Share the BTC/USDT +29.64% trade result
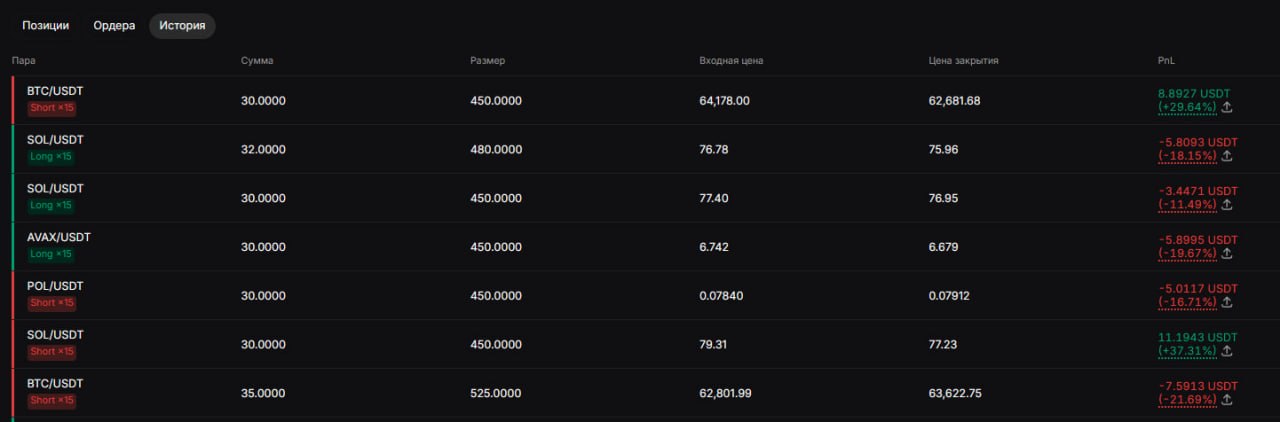The height and width of the screenshot is (422, 1280). tap(1227, 107)
